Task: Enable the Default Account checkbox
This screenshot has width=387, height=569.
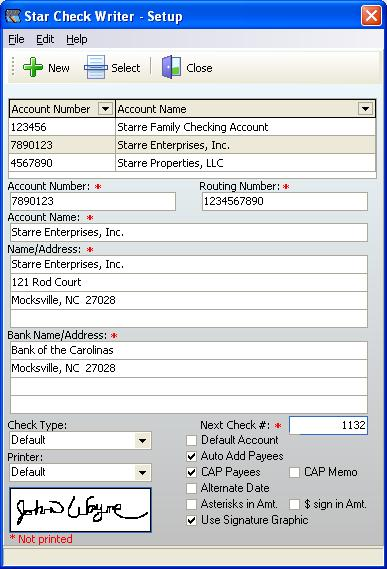Action: point(191,440)
